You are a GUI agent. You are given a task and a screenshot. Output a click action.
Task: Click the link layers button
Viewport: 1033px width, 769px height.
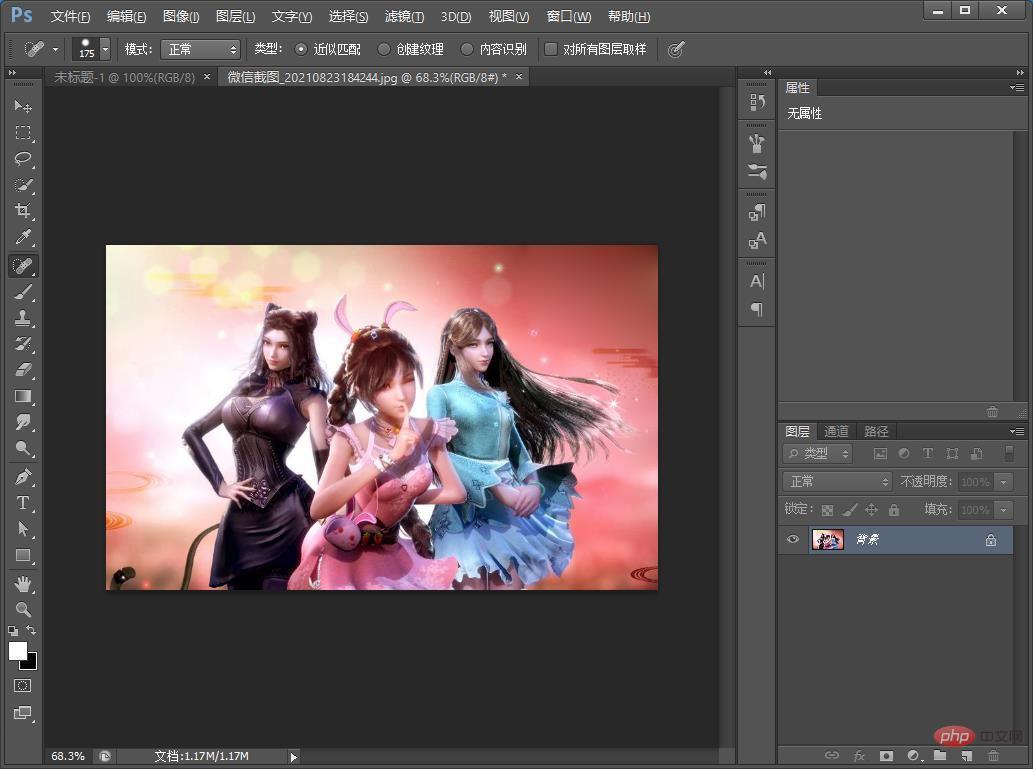(832, 755)
